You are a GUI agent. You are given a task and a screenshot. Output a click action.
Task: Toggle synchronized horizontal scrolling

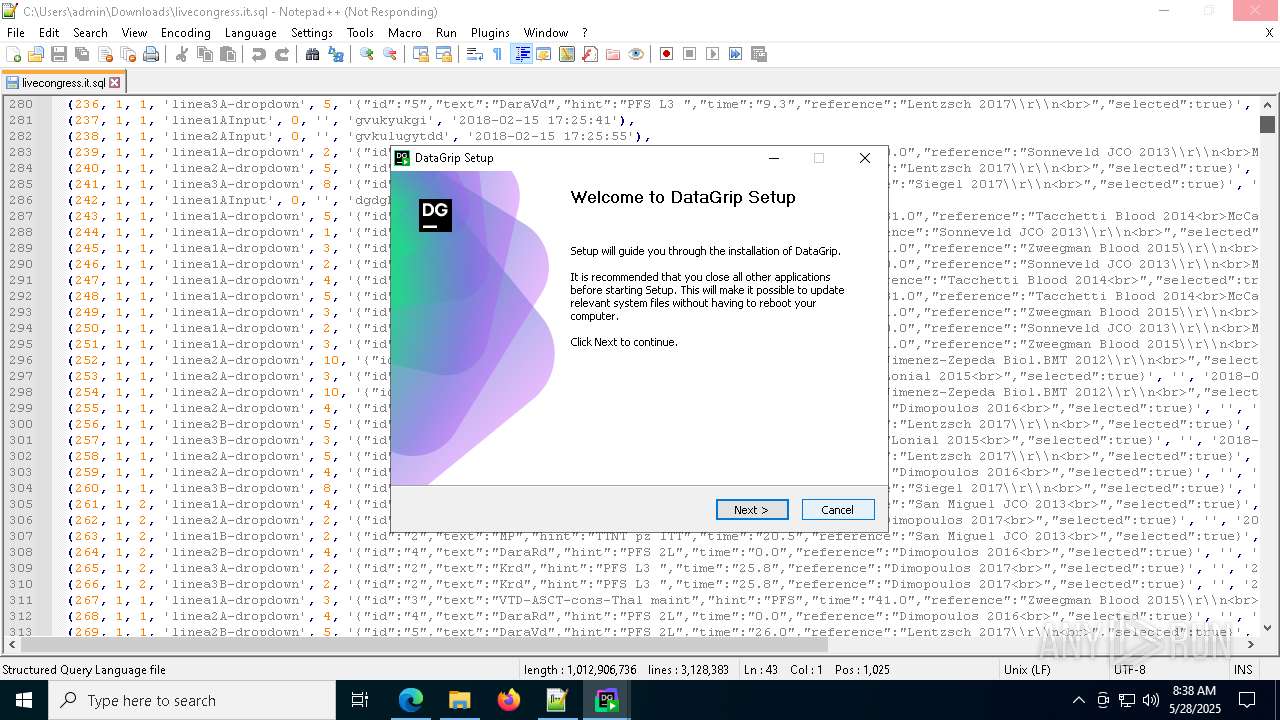click(x=444, y=54)
